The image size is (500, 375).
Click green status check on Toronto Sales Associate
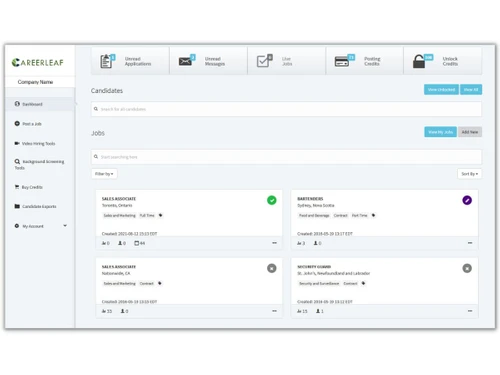coord(272,200)
